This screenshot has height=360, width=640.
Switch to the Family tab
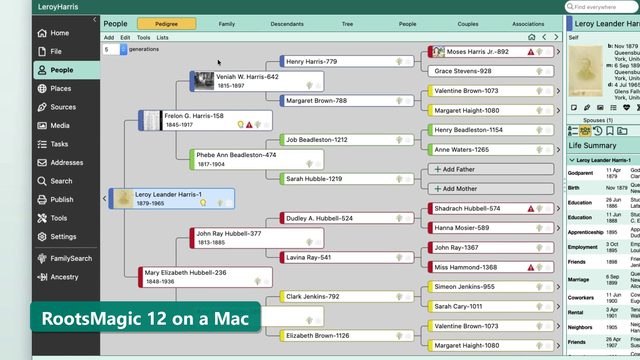[227, 24]
